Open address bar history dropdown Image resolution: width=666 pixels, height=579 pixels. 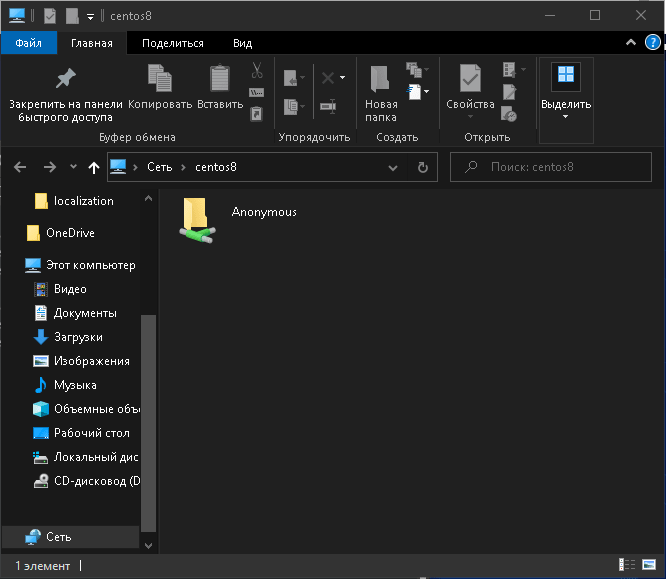[x=393, y=168]
